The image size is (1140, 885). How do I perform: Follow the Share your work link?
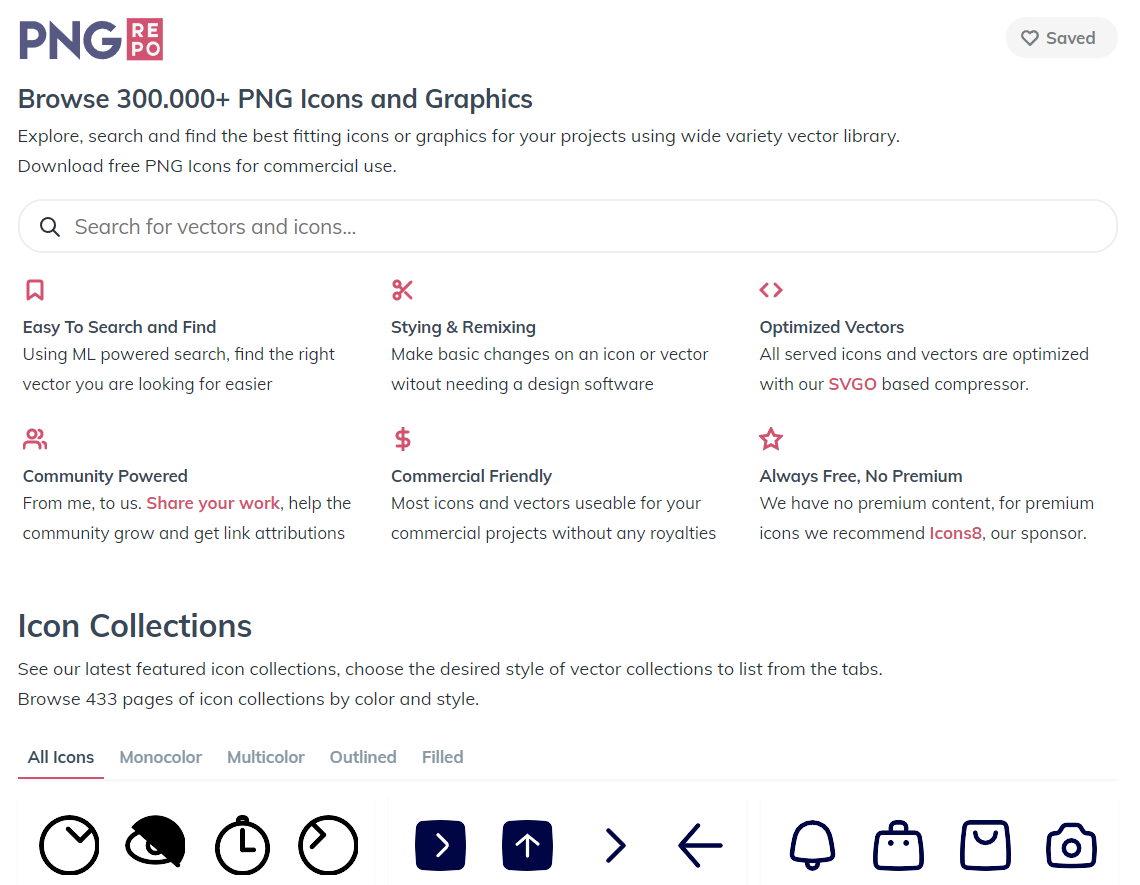(214, 503)
